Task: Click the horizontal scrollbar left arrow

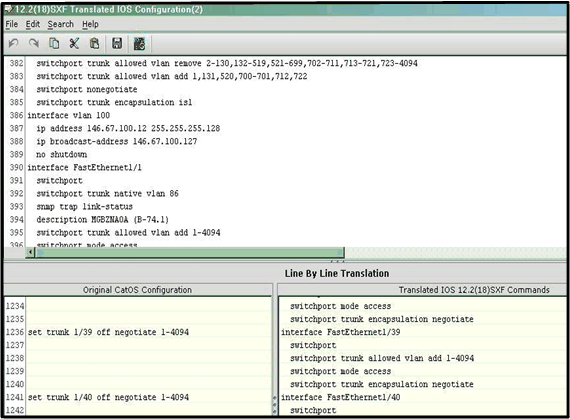Action: (31, 252)
